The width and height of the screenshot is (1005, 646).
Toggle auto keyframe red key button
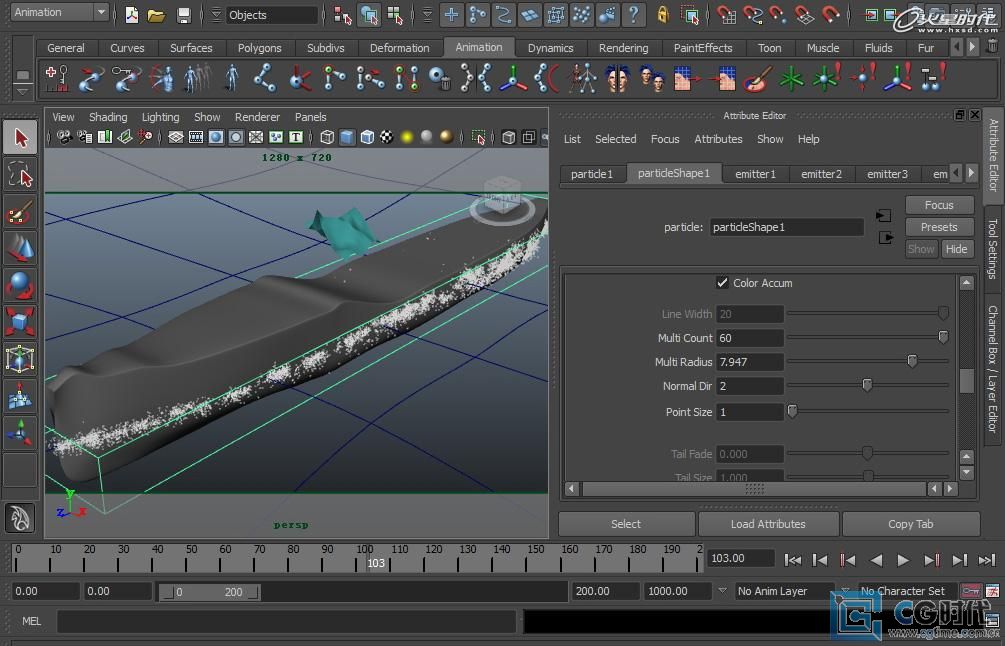click(x=970, y=590)
